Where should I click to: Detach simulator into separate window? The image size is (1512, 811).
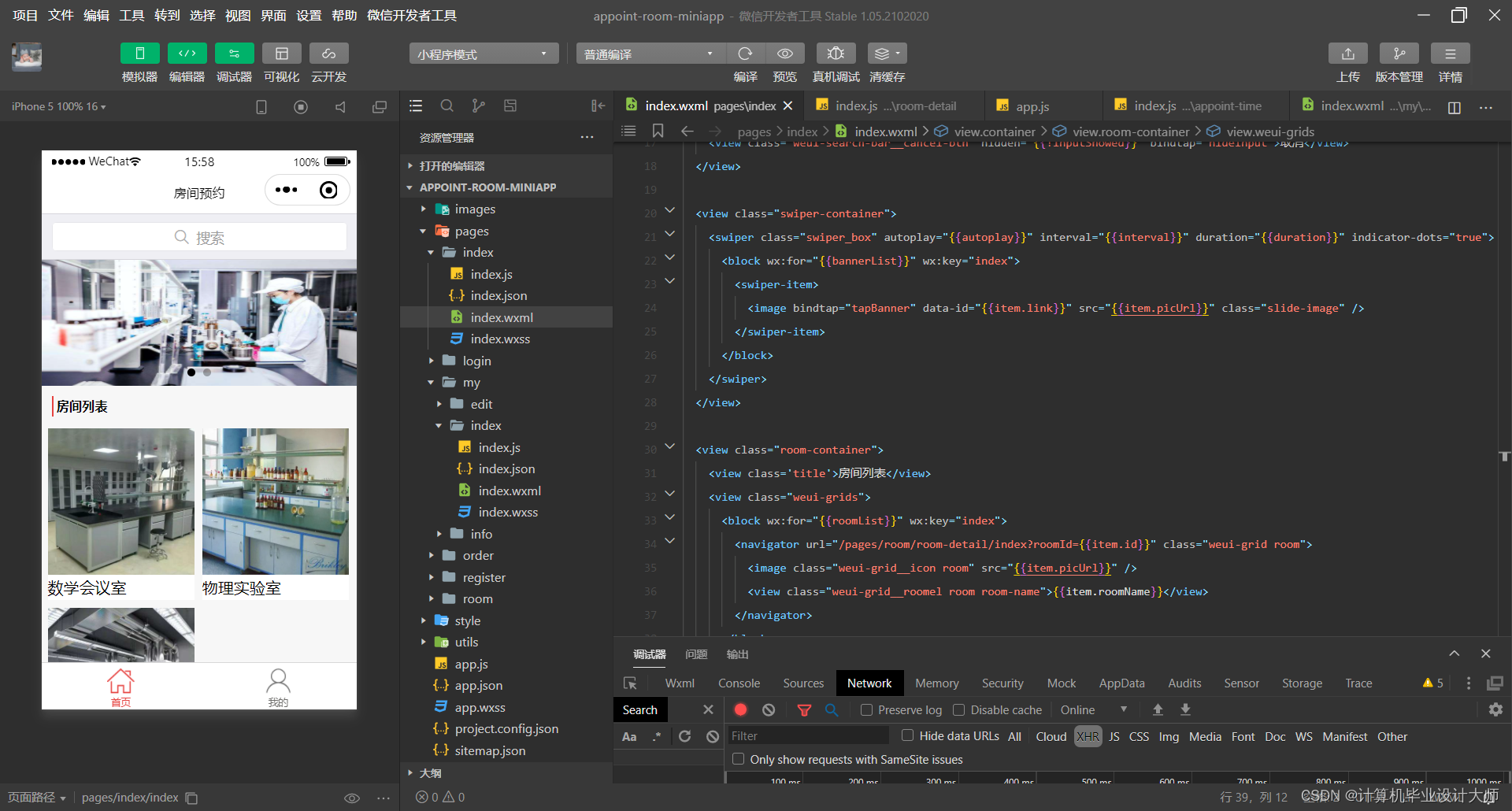click(380, 106)
